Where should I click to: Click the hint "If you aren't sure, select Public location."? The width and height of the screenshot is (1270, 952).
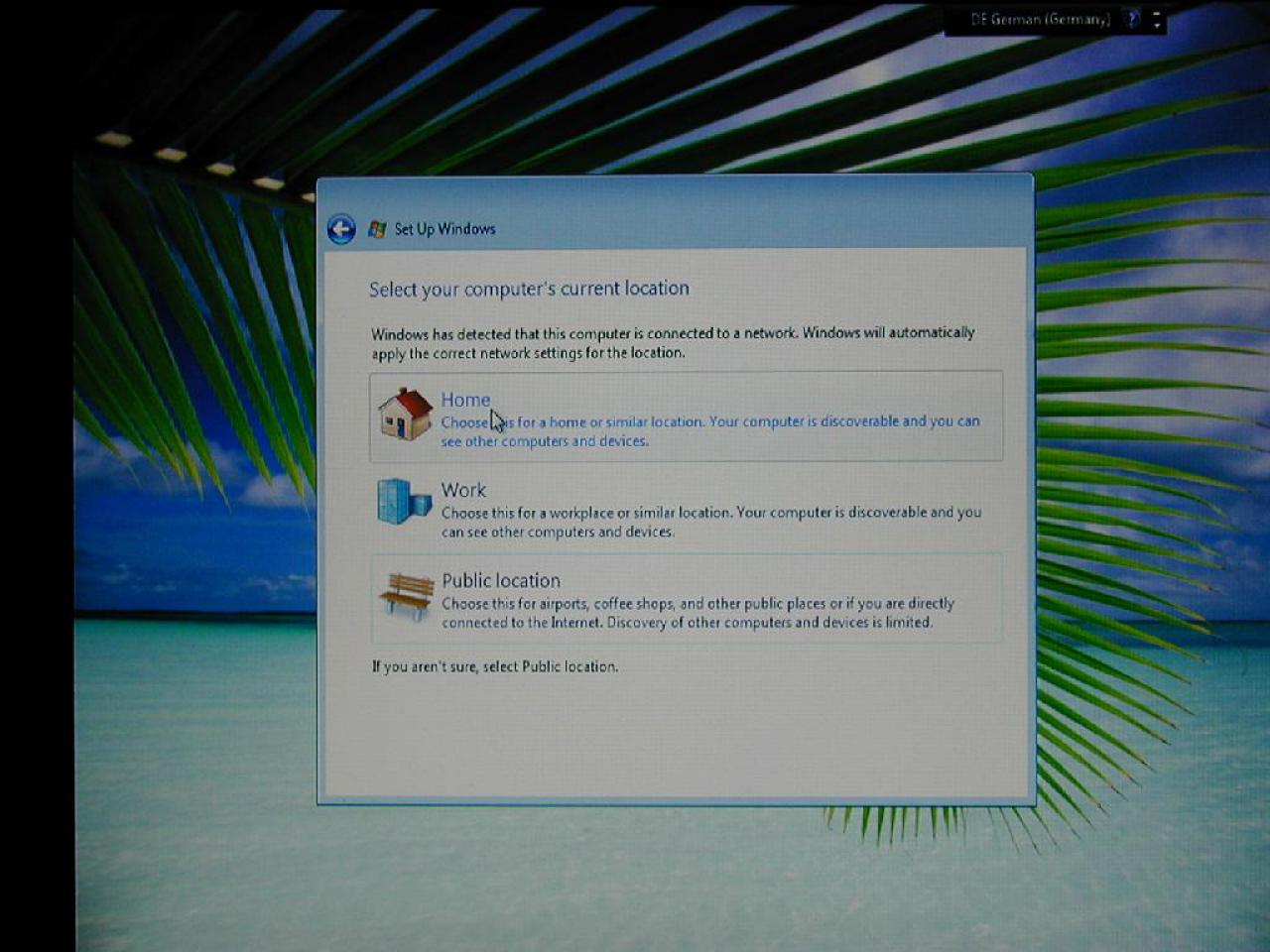[495, 666]
